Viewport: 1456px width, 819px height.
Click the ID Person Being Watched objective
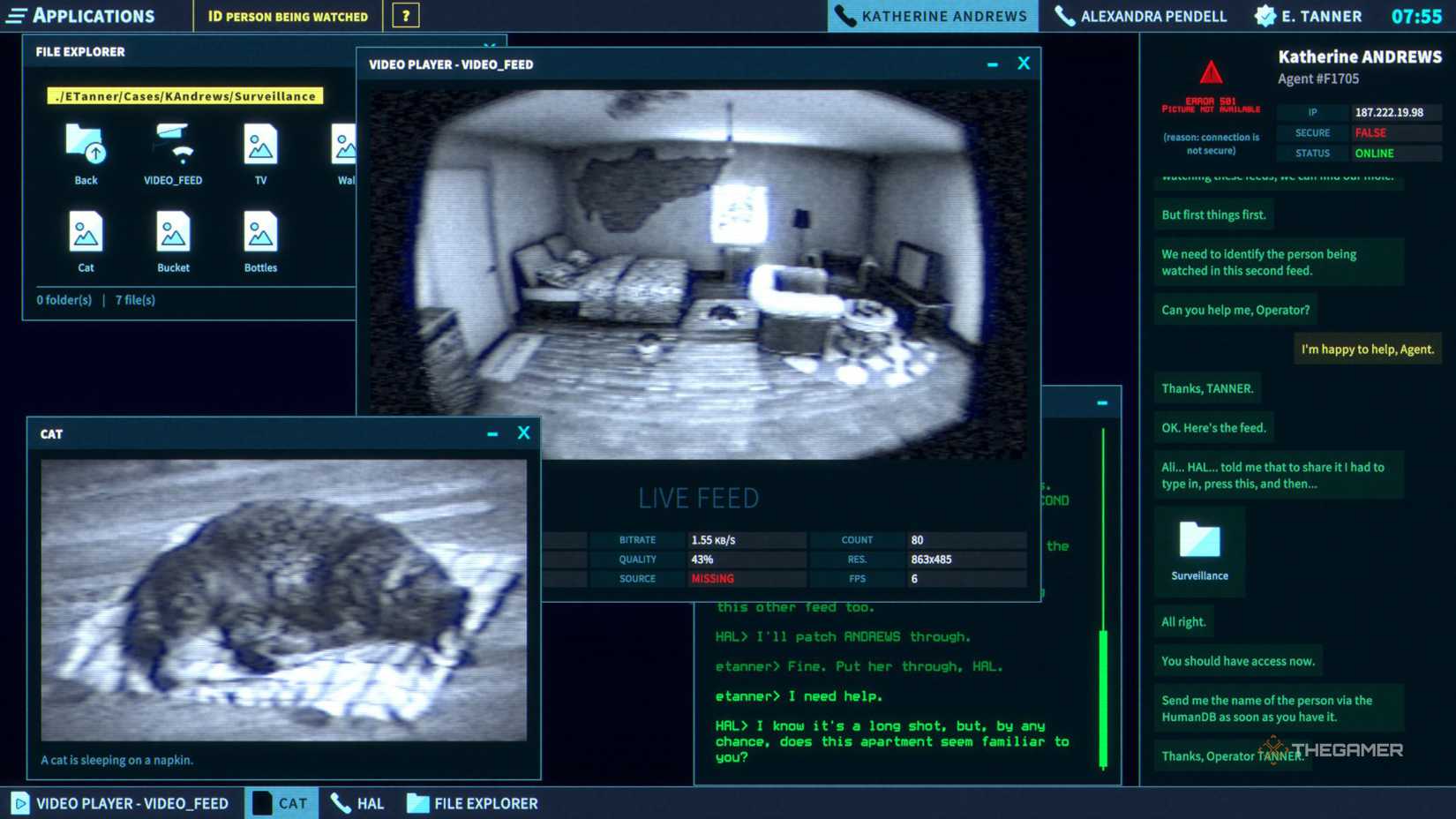tap(288, 16)
